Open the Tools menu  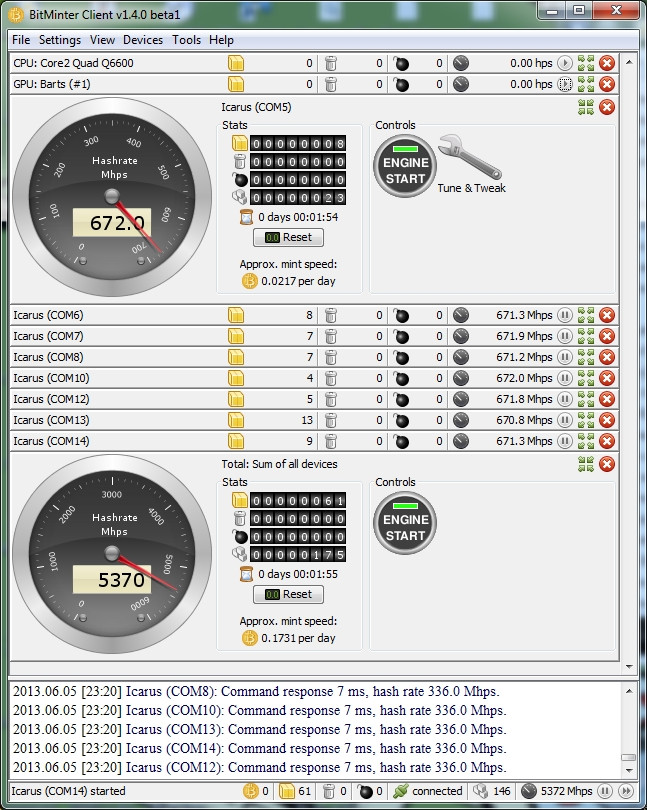tap(187, 40)
